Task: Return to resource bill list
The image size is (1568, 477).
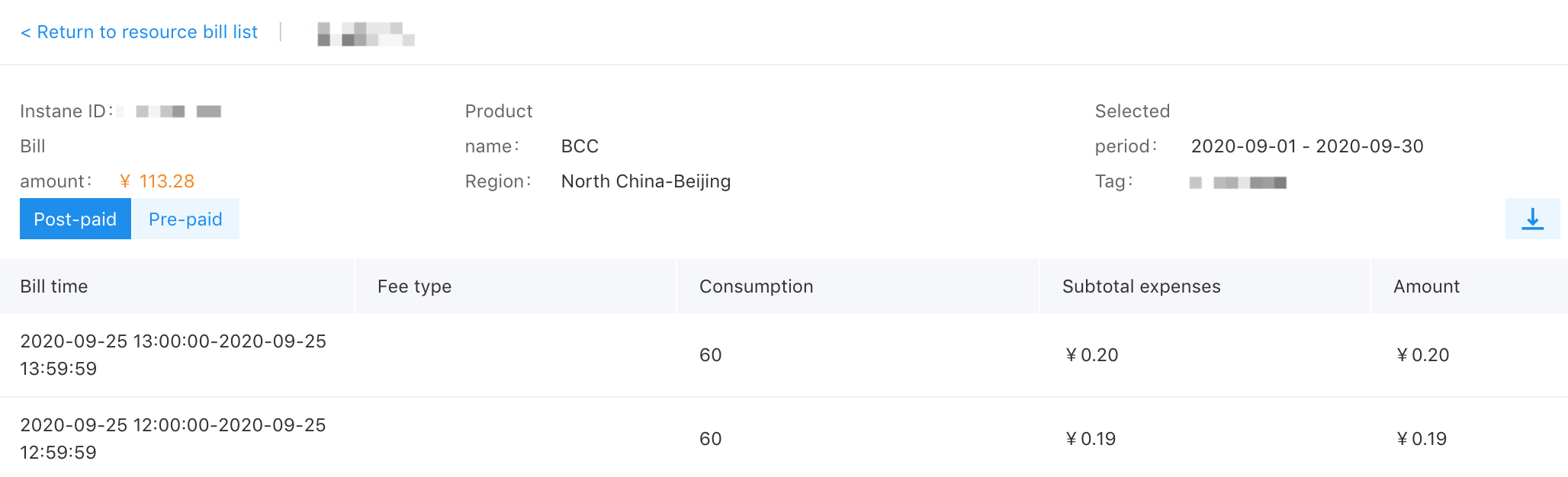Action: coord(139,32)
